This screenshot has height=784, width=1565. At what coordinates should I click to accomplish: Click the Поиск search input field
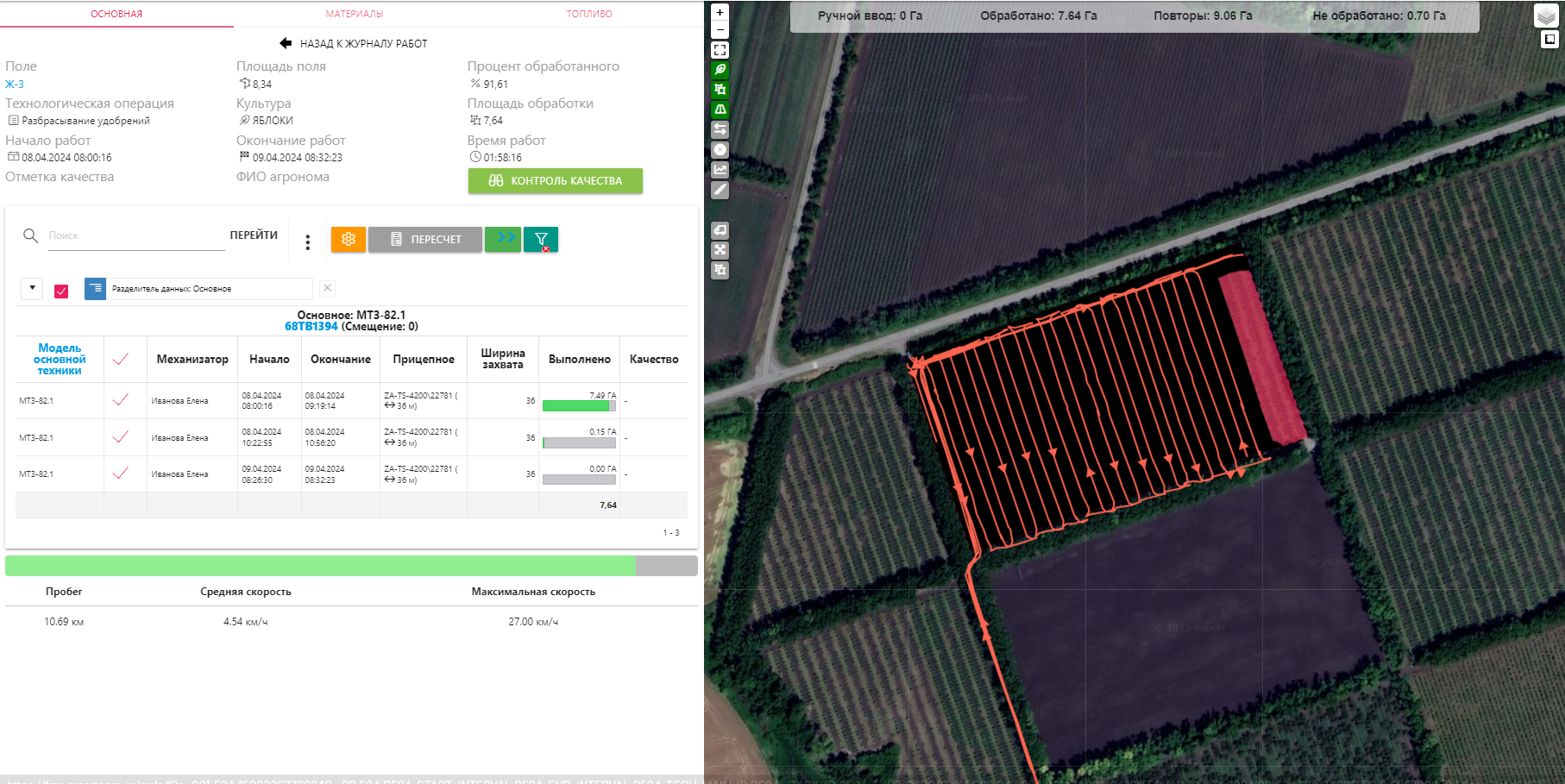[x=136, y=235]
